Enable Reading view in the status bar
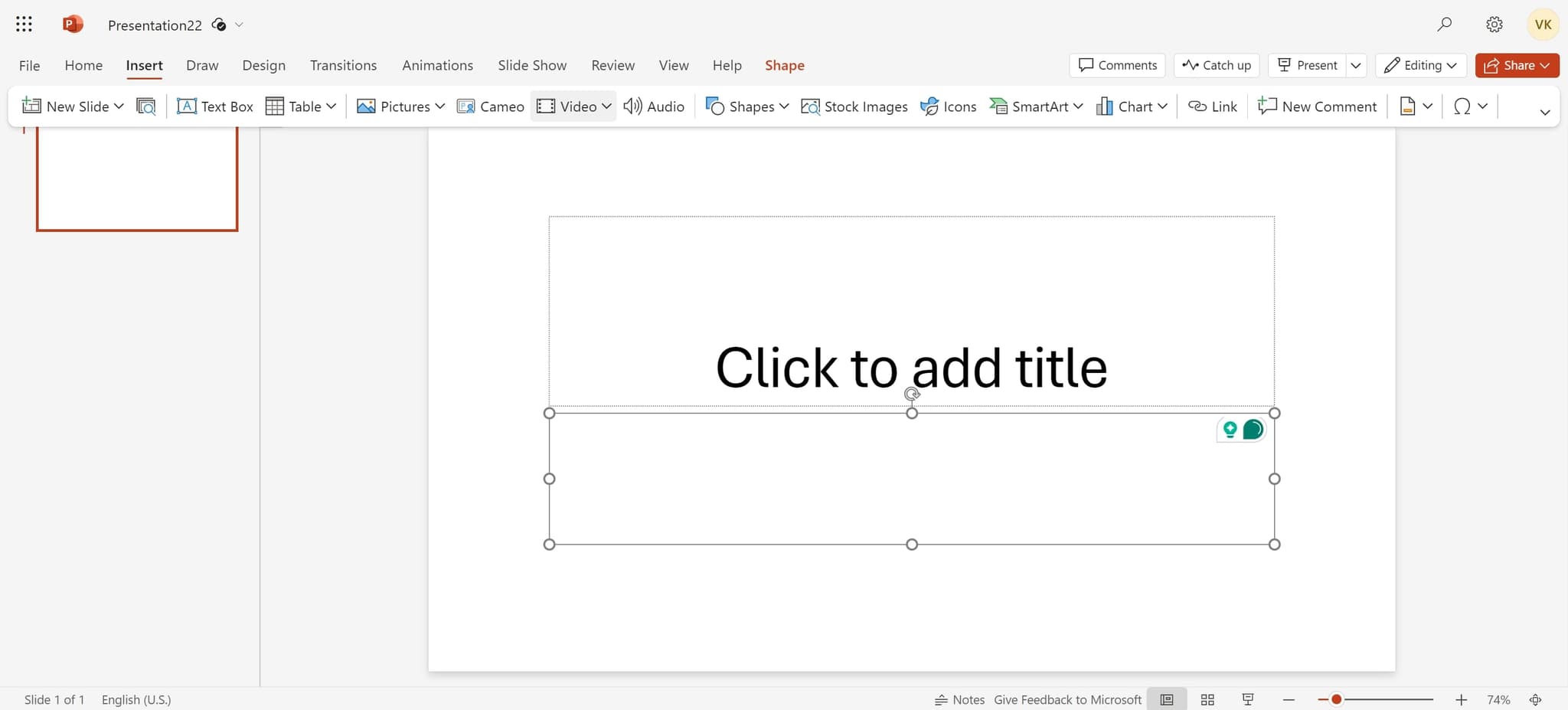The height and width of the screenshot is (710, 1568). pyautogui.click(x=1248, y=699)
